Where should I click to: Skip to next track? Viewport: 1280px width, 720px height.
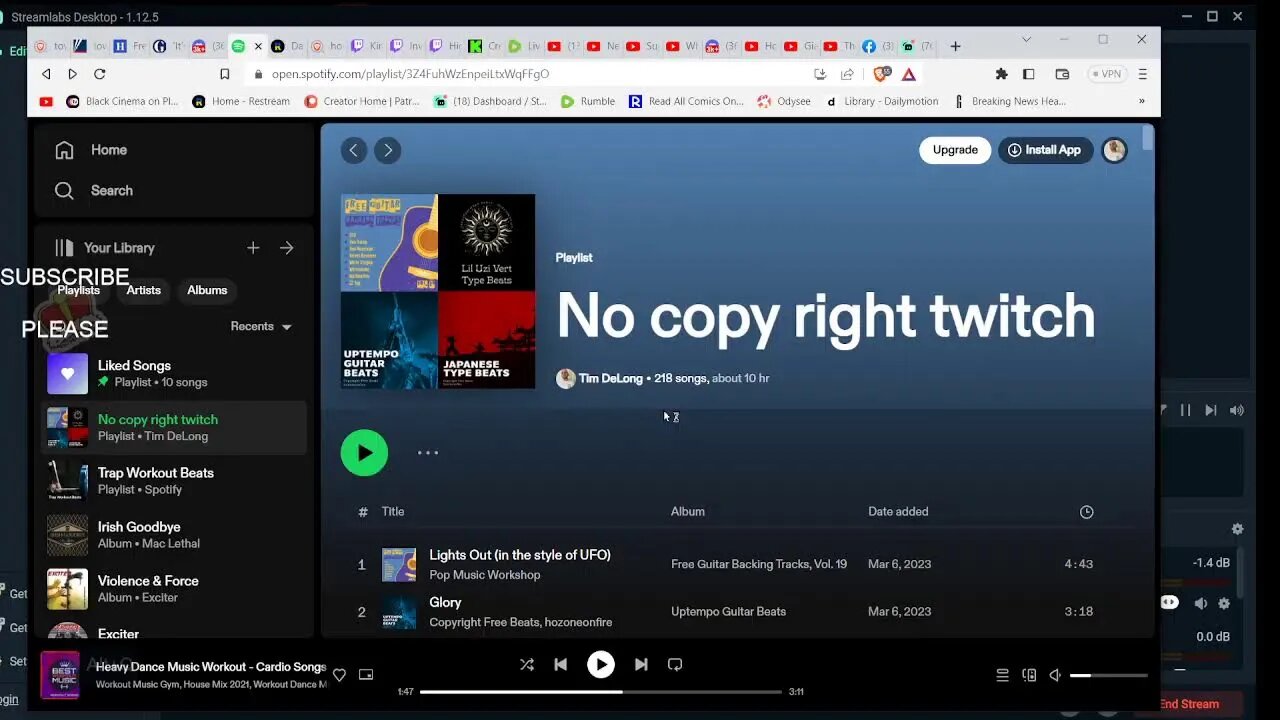click(x=641, y=664)
